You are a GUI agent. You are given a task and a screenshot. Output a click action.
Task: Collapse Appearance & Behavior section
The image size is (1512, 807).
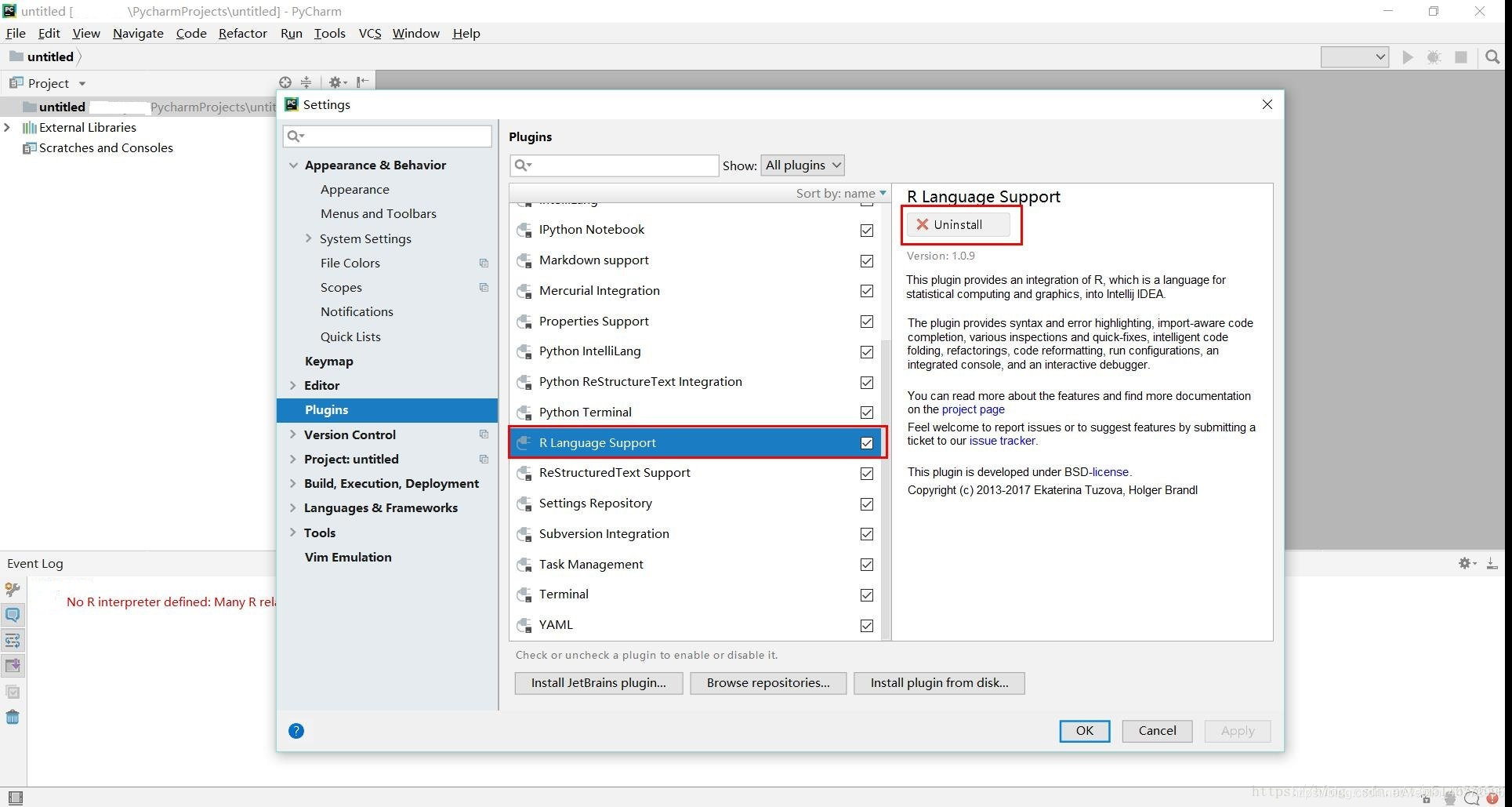tap(293, 165)
